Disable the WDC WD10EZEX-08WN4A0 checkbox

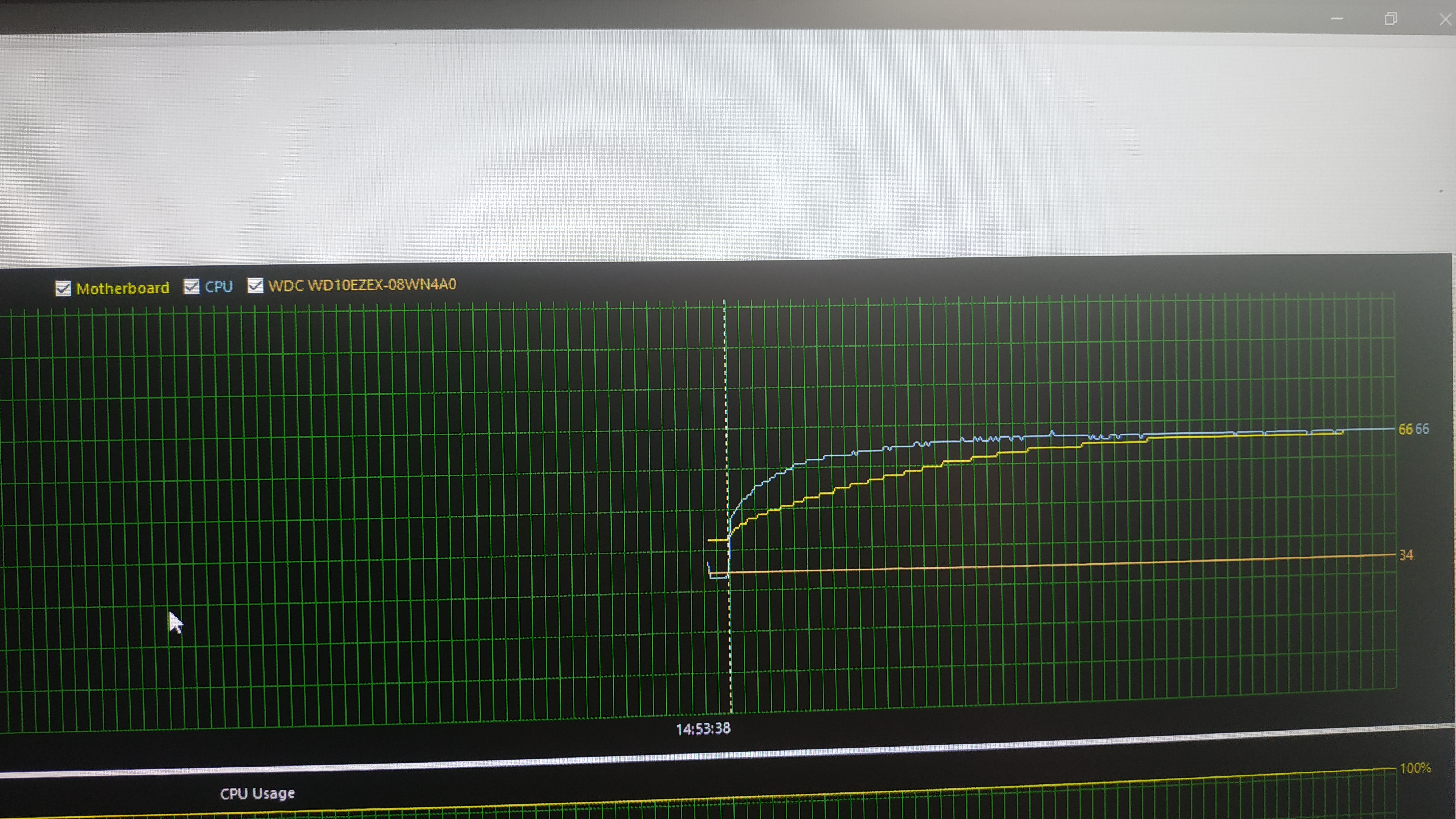tap(255, 285)
